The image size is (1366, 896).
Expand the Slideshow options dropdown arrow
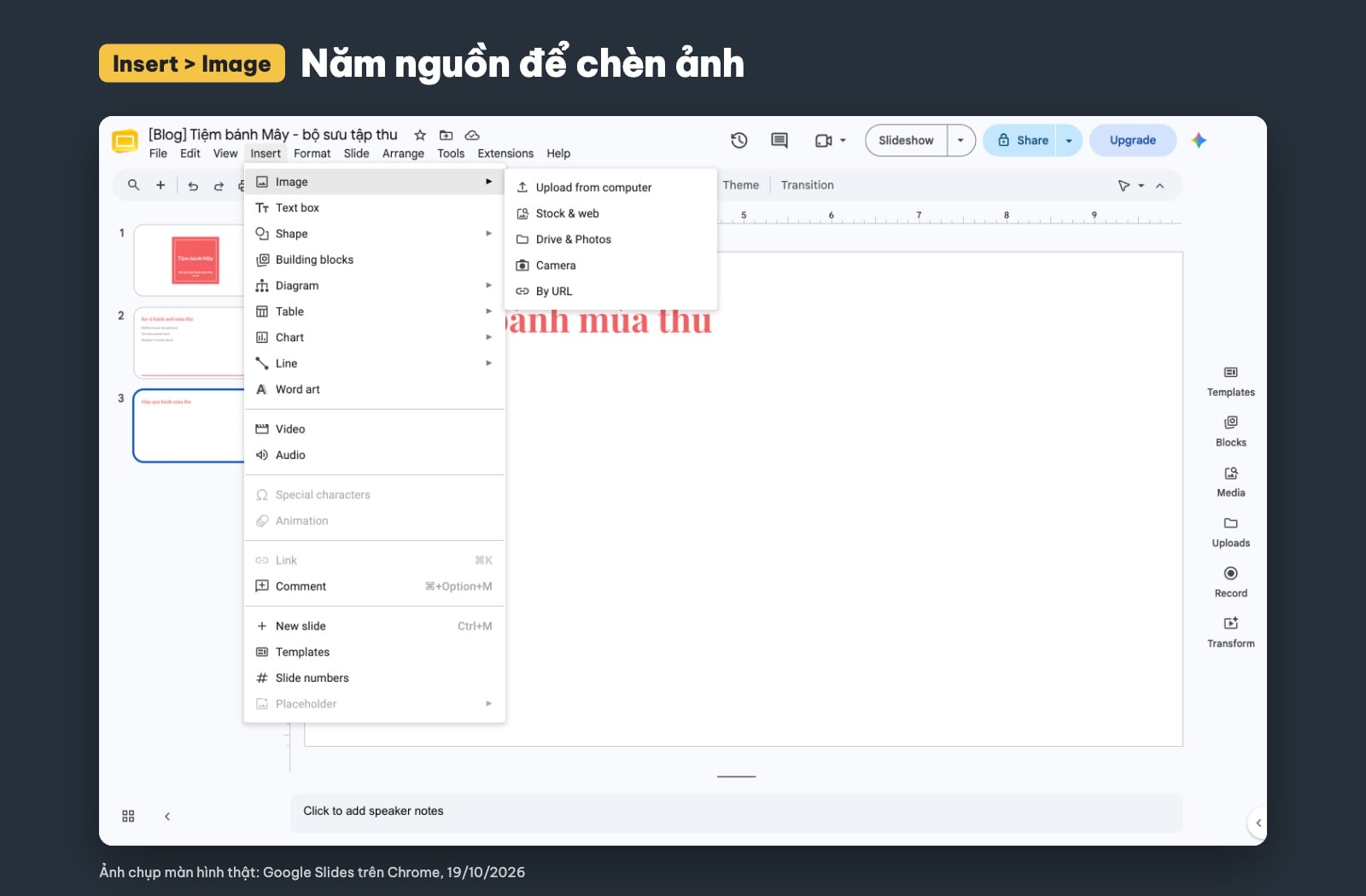961,141
